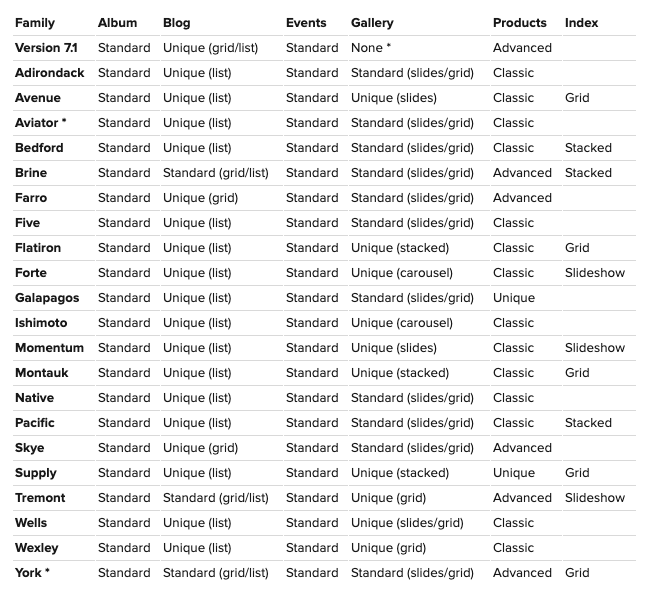Select the Momentum family name
Image resolution: width=654 pixels, height=592 pixels.
coord(49,348)
